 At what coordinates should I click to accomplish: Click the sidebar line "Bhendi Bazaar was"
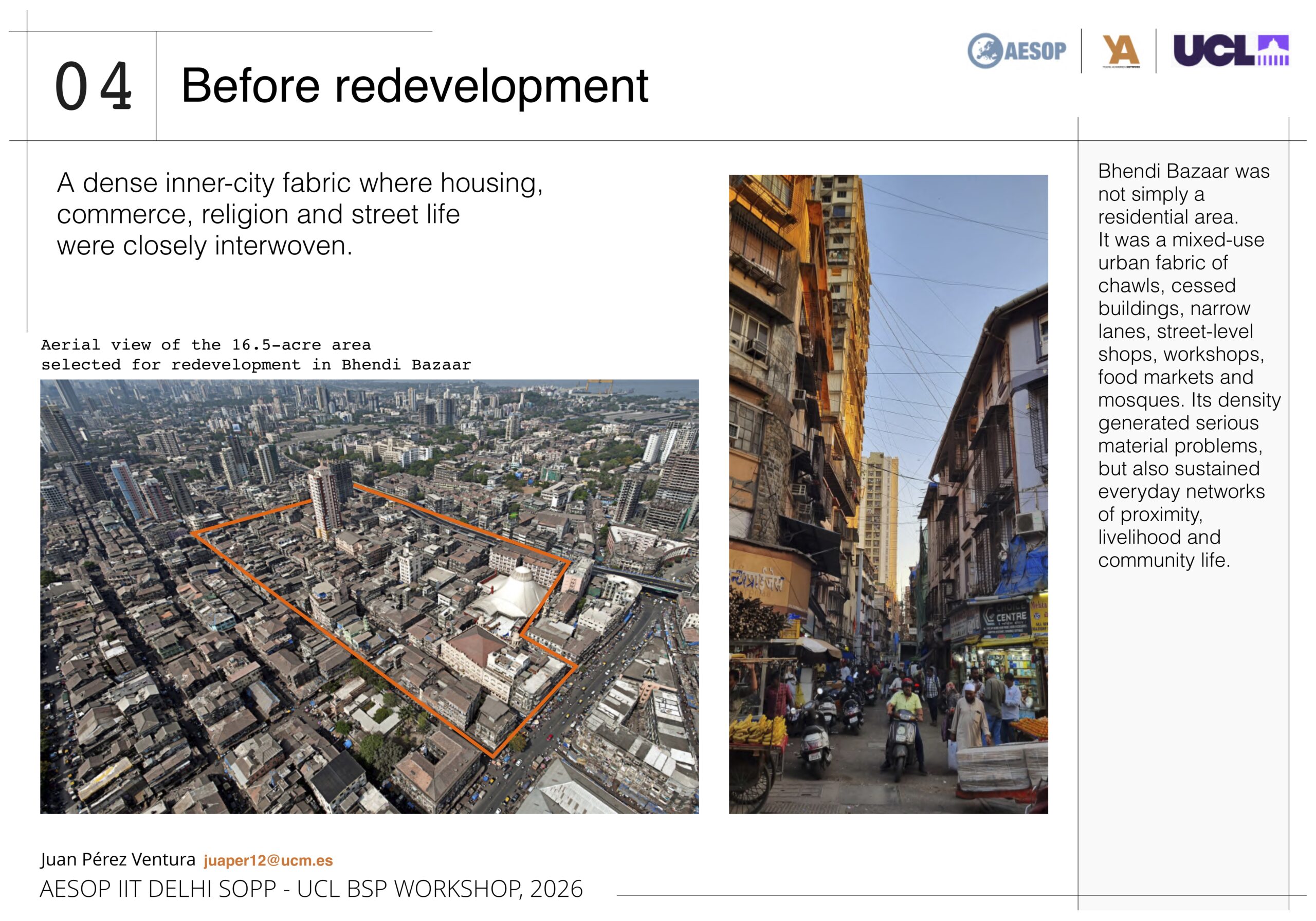click(1183, 171)
